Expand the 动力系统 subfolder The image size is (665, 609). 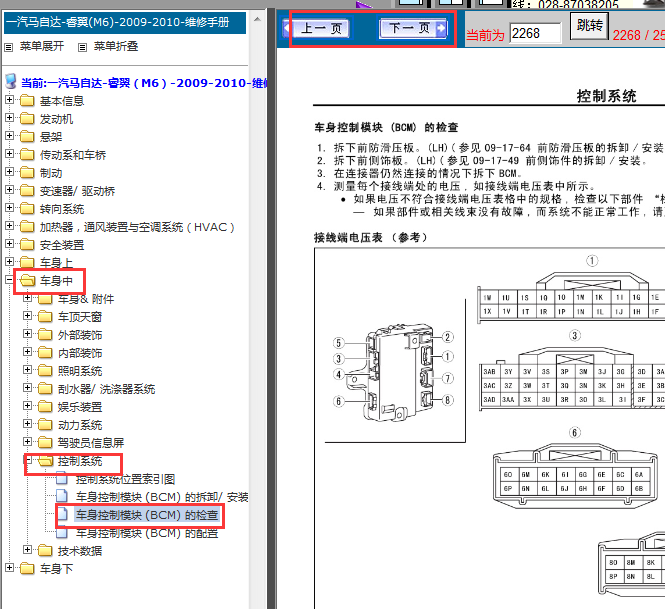click(x=28, y=424)
